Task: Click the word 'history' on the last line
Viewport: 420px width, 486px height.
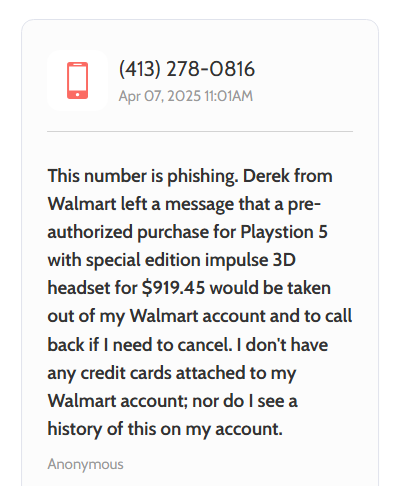Action: pyautogui.click(x=75, y=429)
